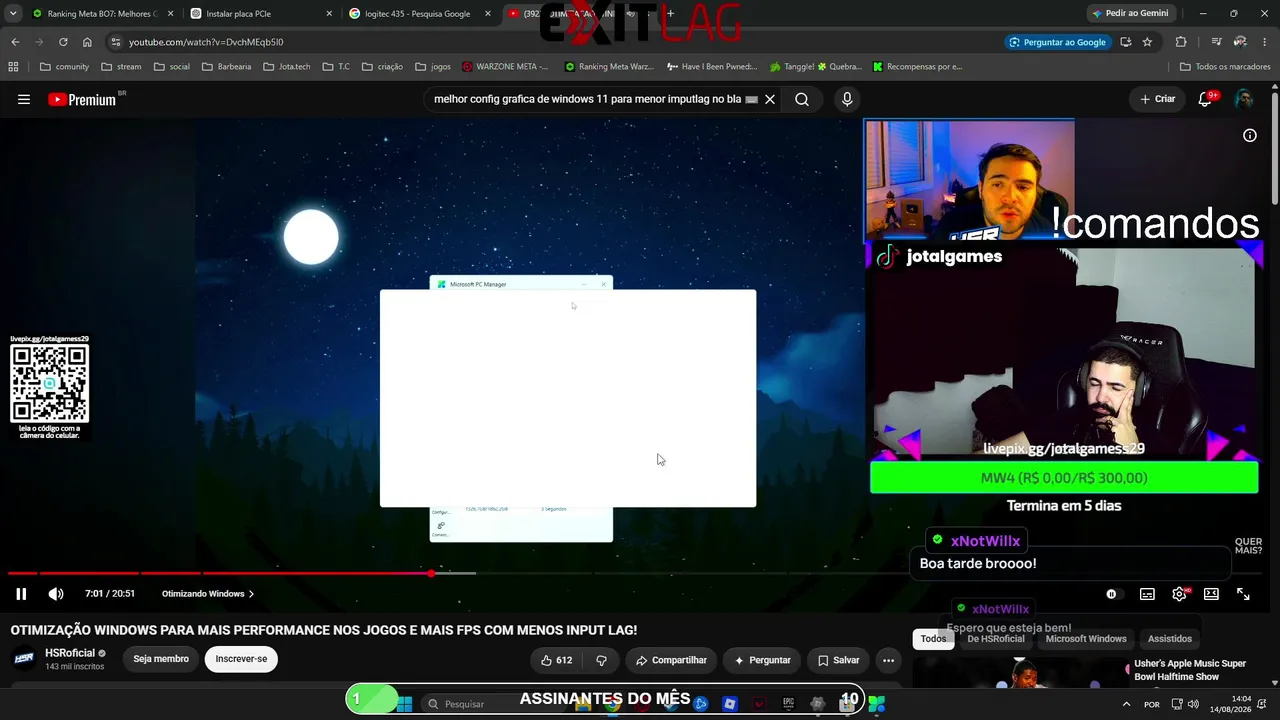The height and width of the screenshot is (720, 1280).
Task: Go to YouTube Premium home logo
Action: click(82, 99)
